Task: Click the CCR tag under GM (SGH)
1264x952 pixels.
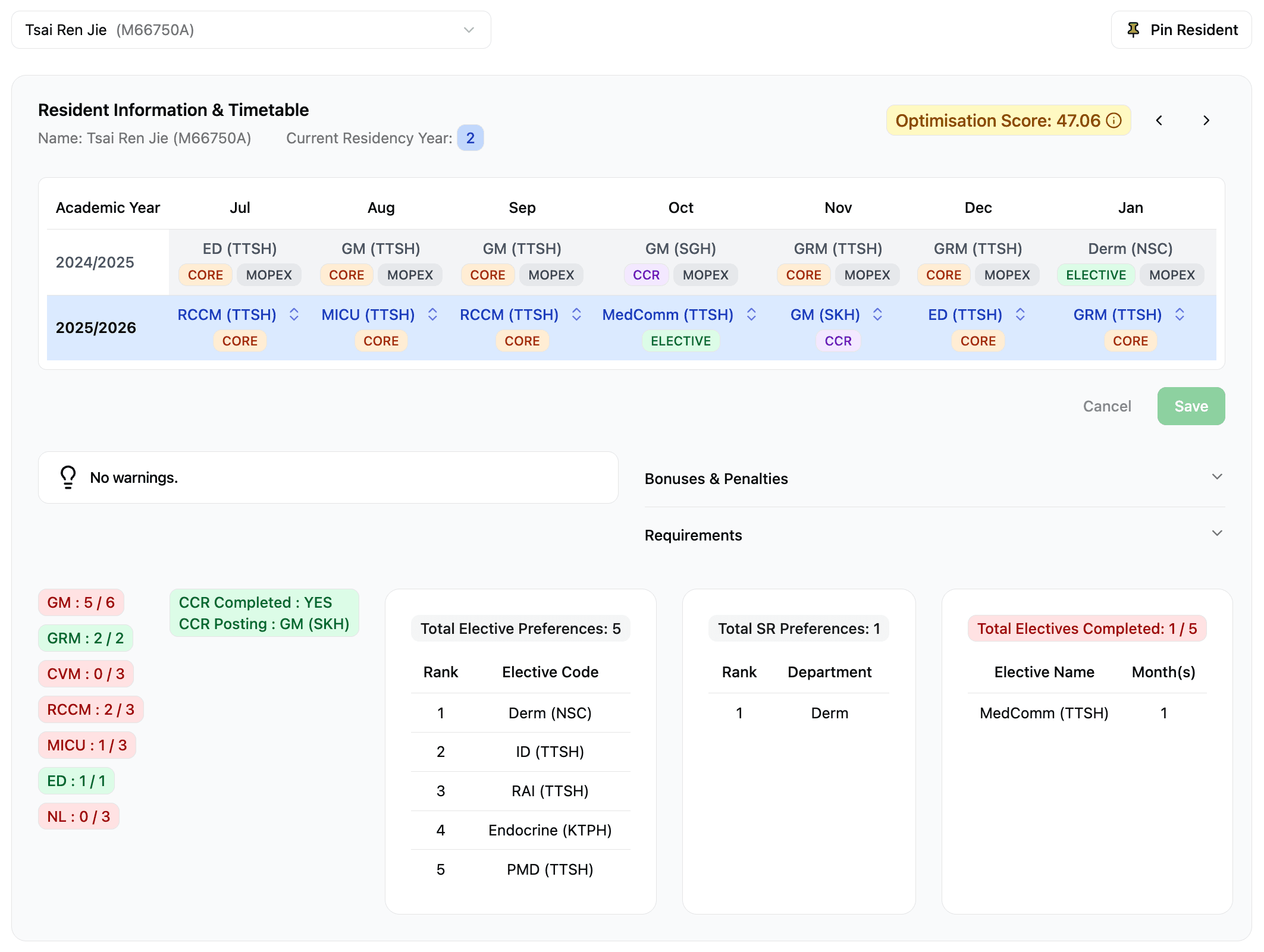Action: coord(646,275)
